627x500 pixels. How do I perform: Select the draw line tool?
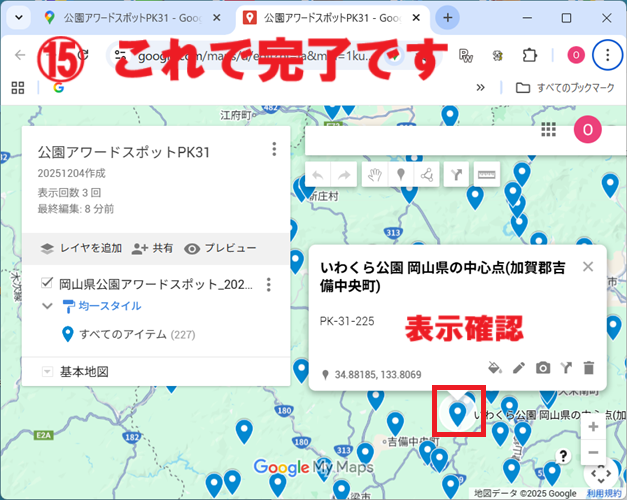pos(428,175)
